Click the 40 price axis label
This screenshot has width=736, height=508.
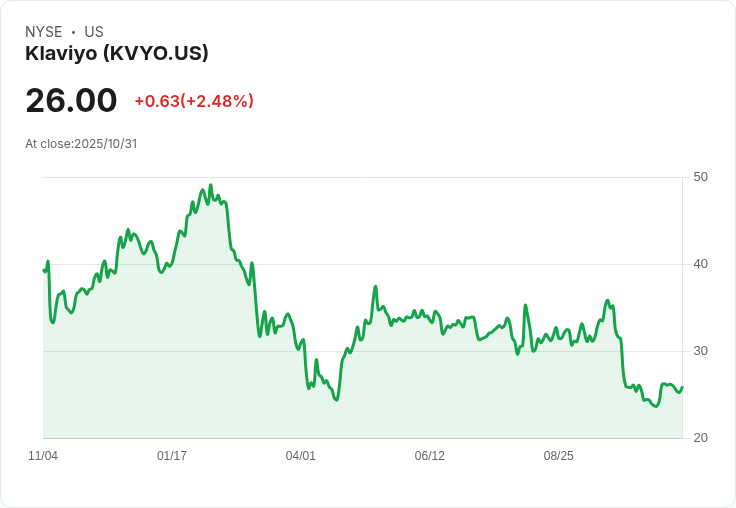(701, 264)
